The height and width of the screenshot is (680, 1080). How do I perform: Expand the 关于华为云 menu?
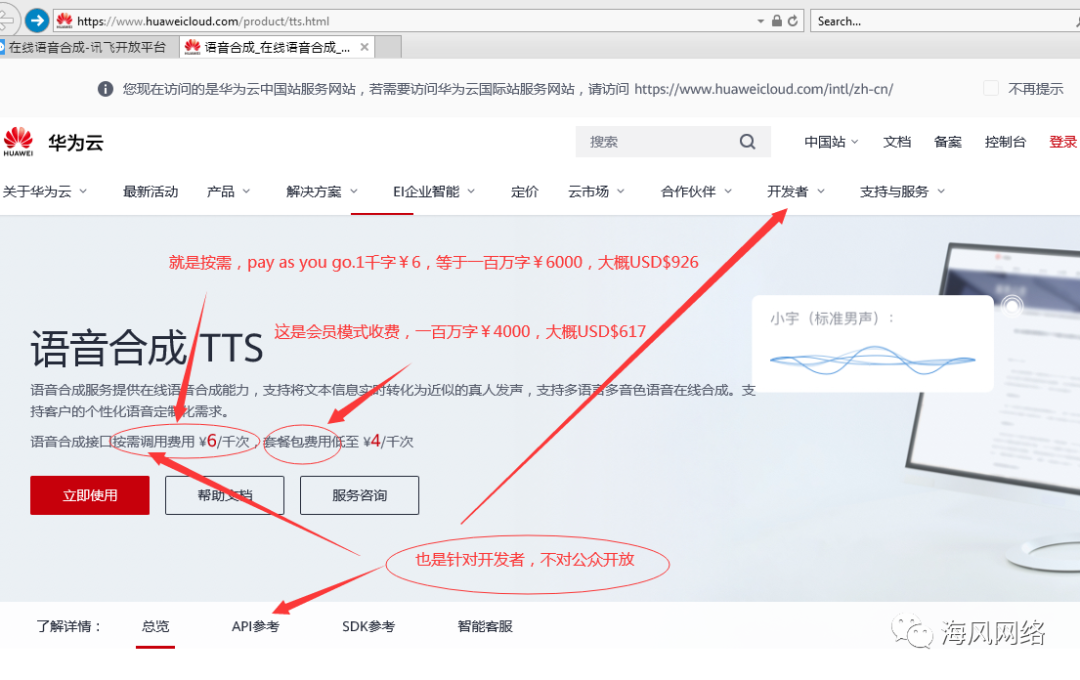[45, 192]
